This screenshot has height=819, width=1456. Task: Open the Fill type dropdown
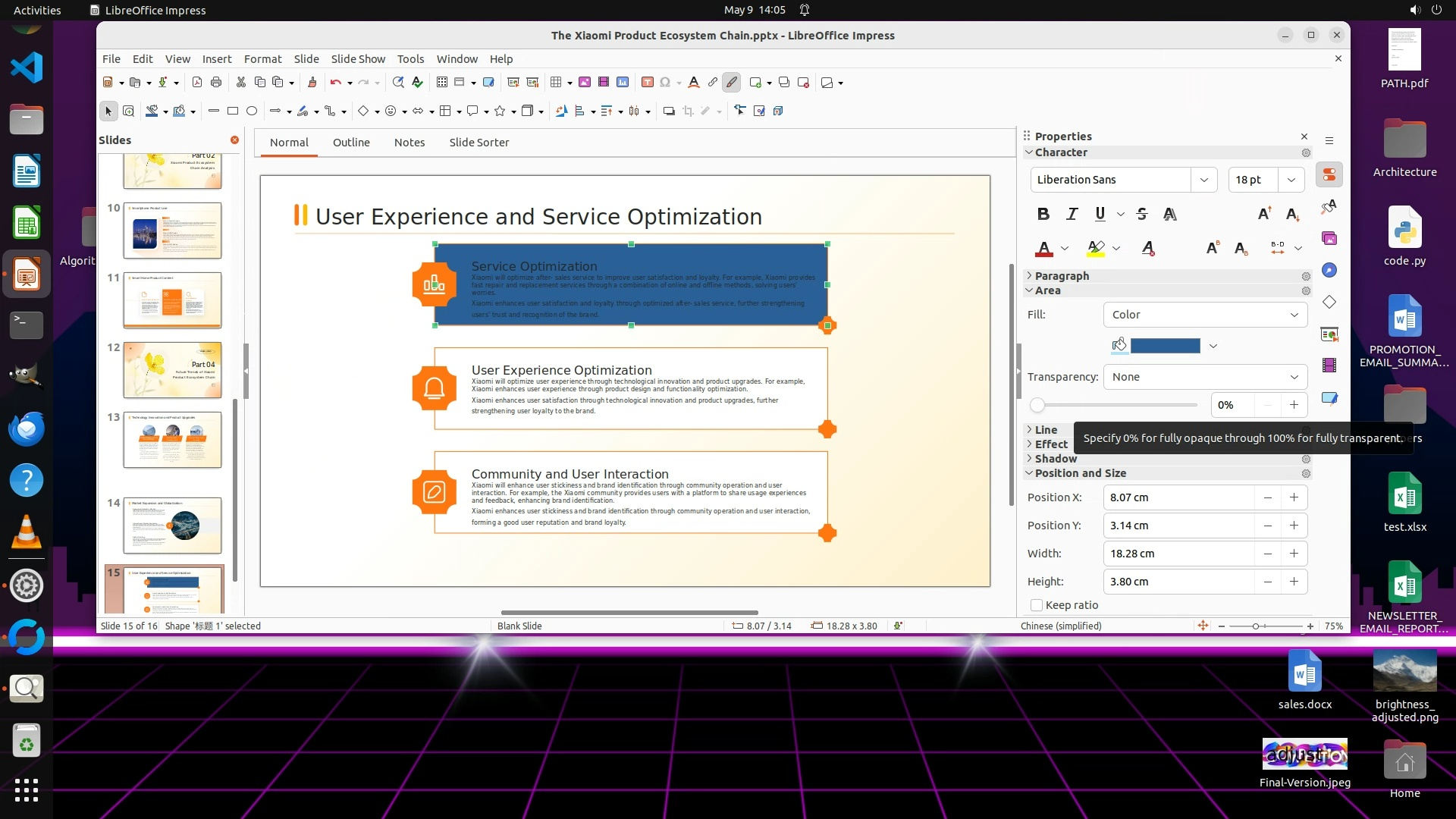pyautogui.click(x=1205, y=315)
